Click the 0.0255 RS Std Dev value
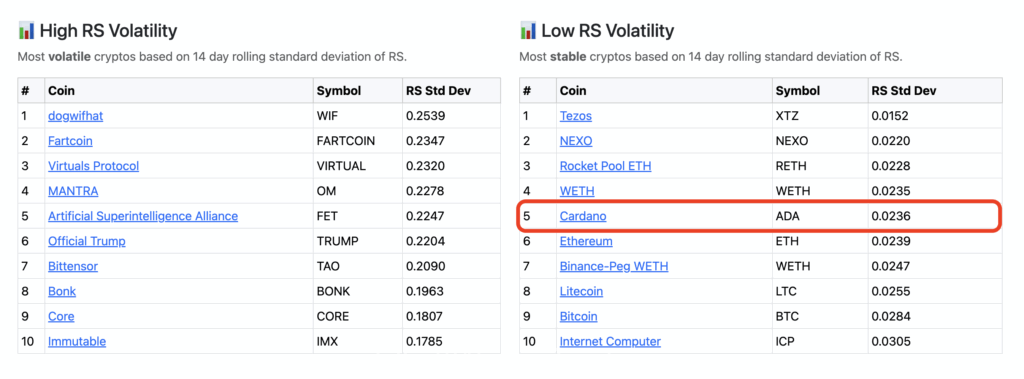 coord(891,291)
